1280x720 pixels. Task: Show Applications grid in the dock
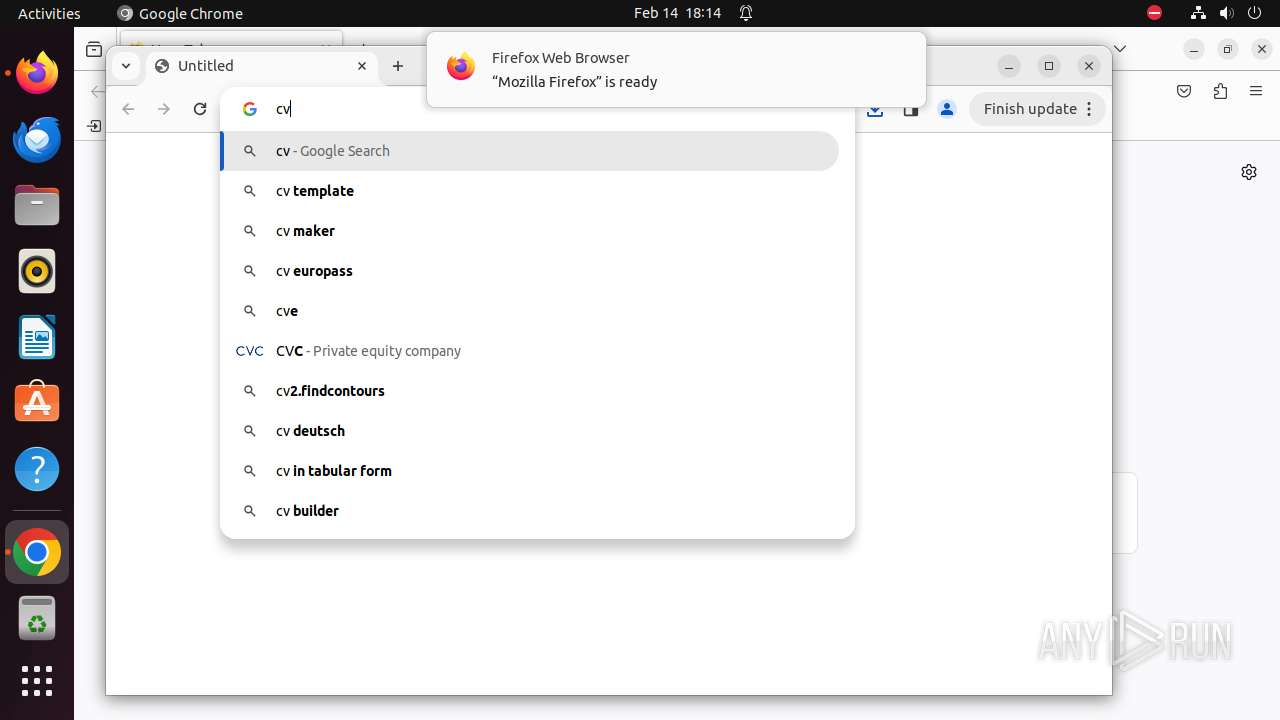pyautogui.click(x=37, y=681)
